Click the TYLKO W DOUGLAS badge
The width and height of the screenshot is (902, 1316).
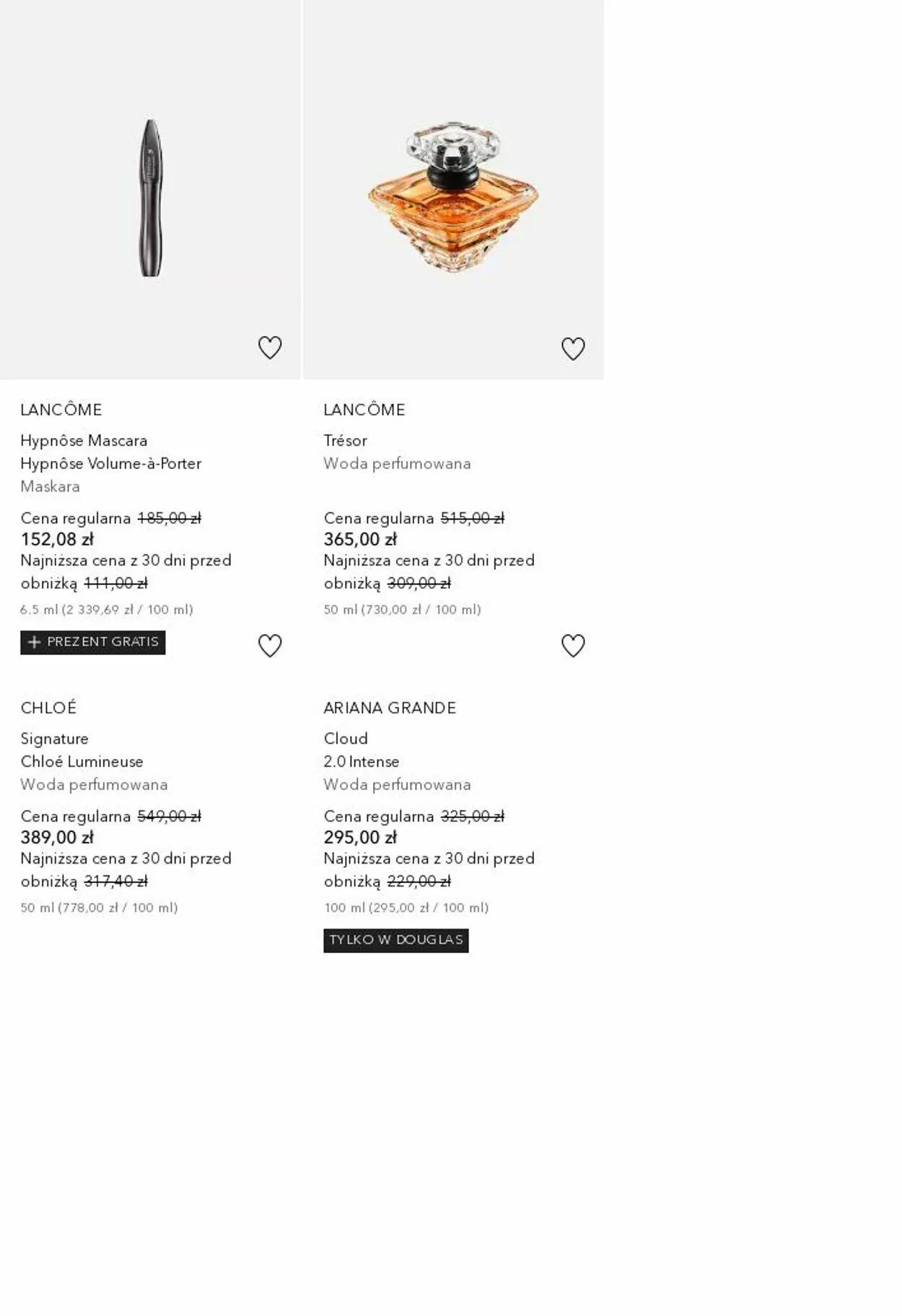pyautogui.click(x=396, y=940)
